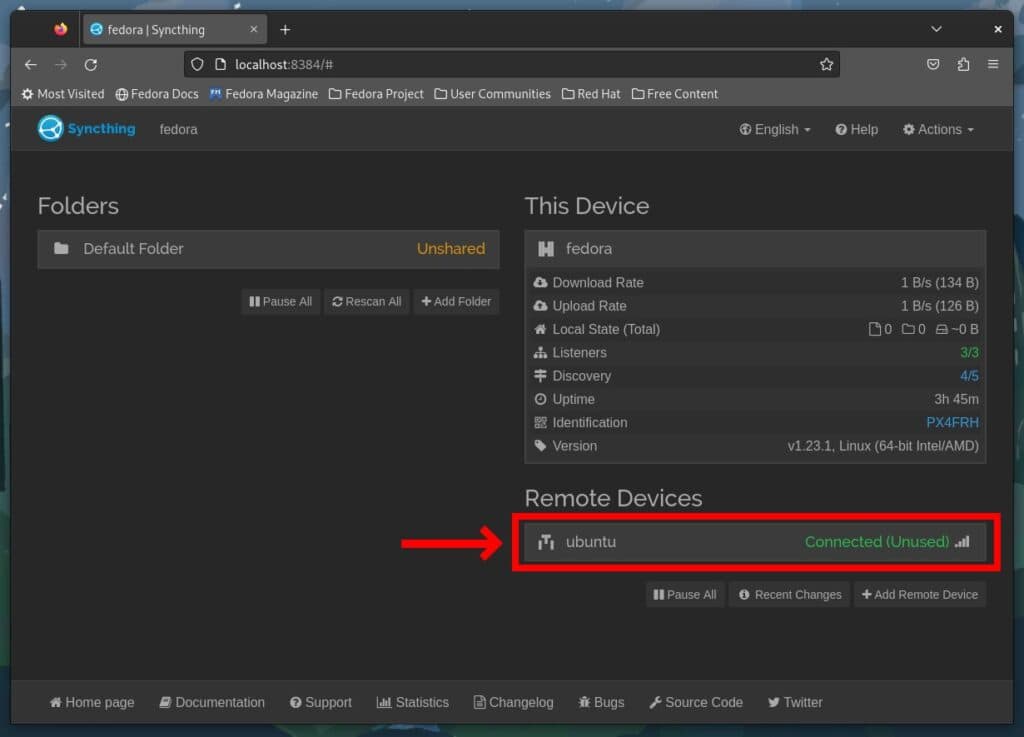Screen dimensions: 1024x737
Task: Open the Changelog footer link
Action: tap(513, 702)
